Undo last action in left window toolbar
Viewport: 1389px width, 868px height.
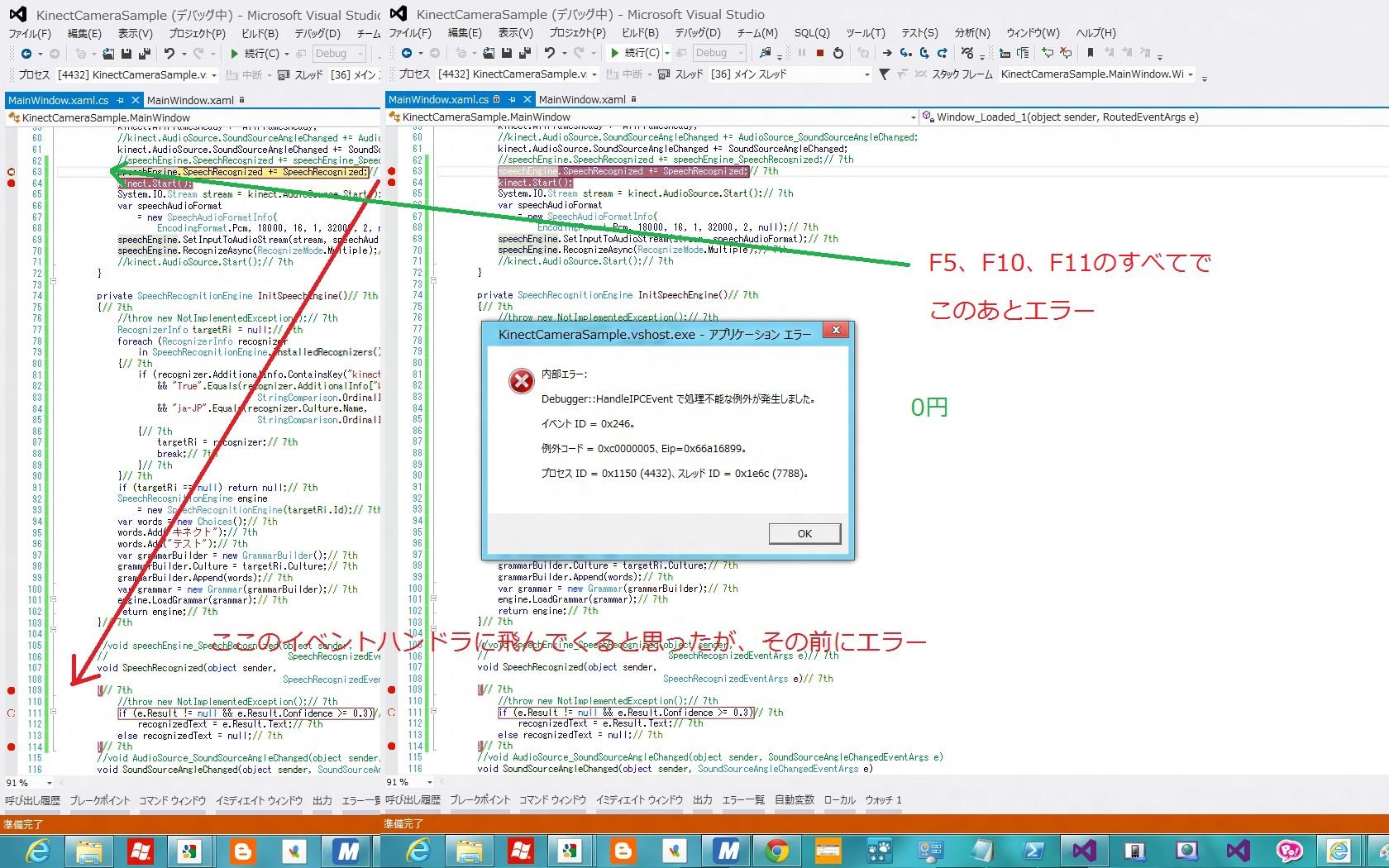click(x=169, y=54)
